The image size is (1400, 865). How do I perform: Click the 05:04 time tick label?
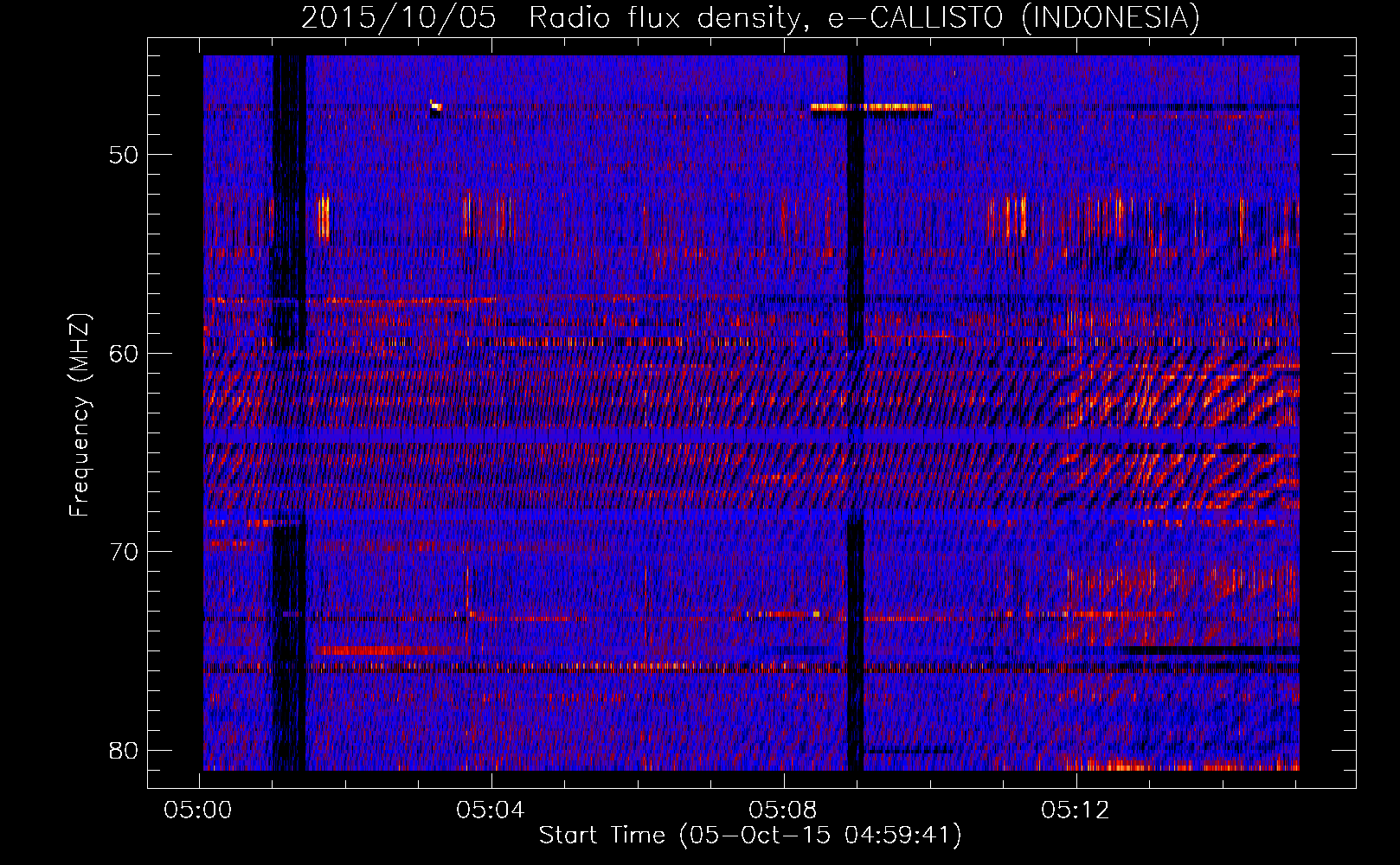(491, 811)
